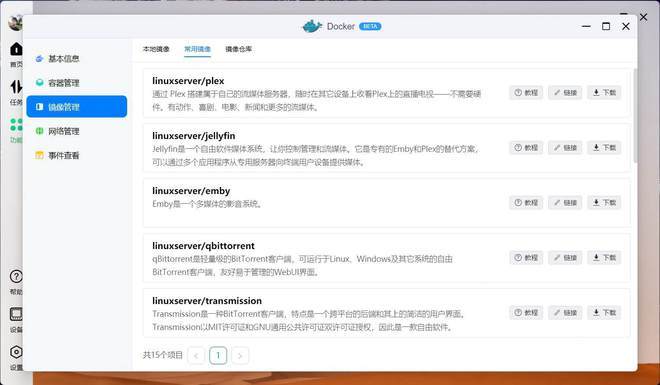
Task: Click the image list vertical scrollbar
Action: (635, 116)
